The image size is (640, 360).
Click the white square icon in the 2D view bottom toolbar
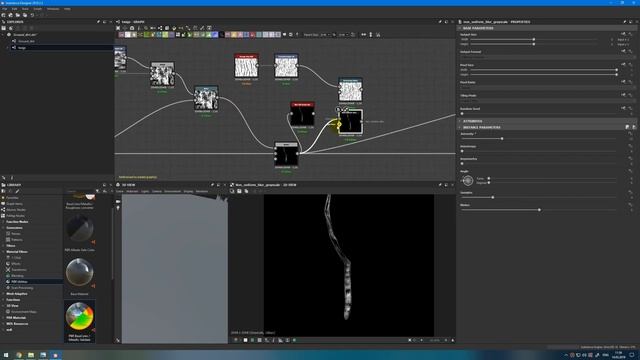[245, 340]
